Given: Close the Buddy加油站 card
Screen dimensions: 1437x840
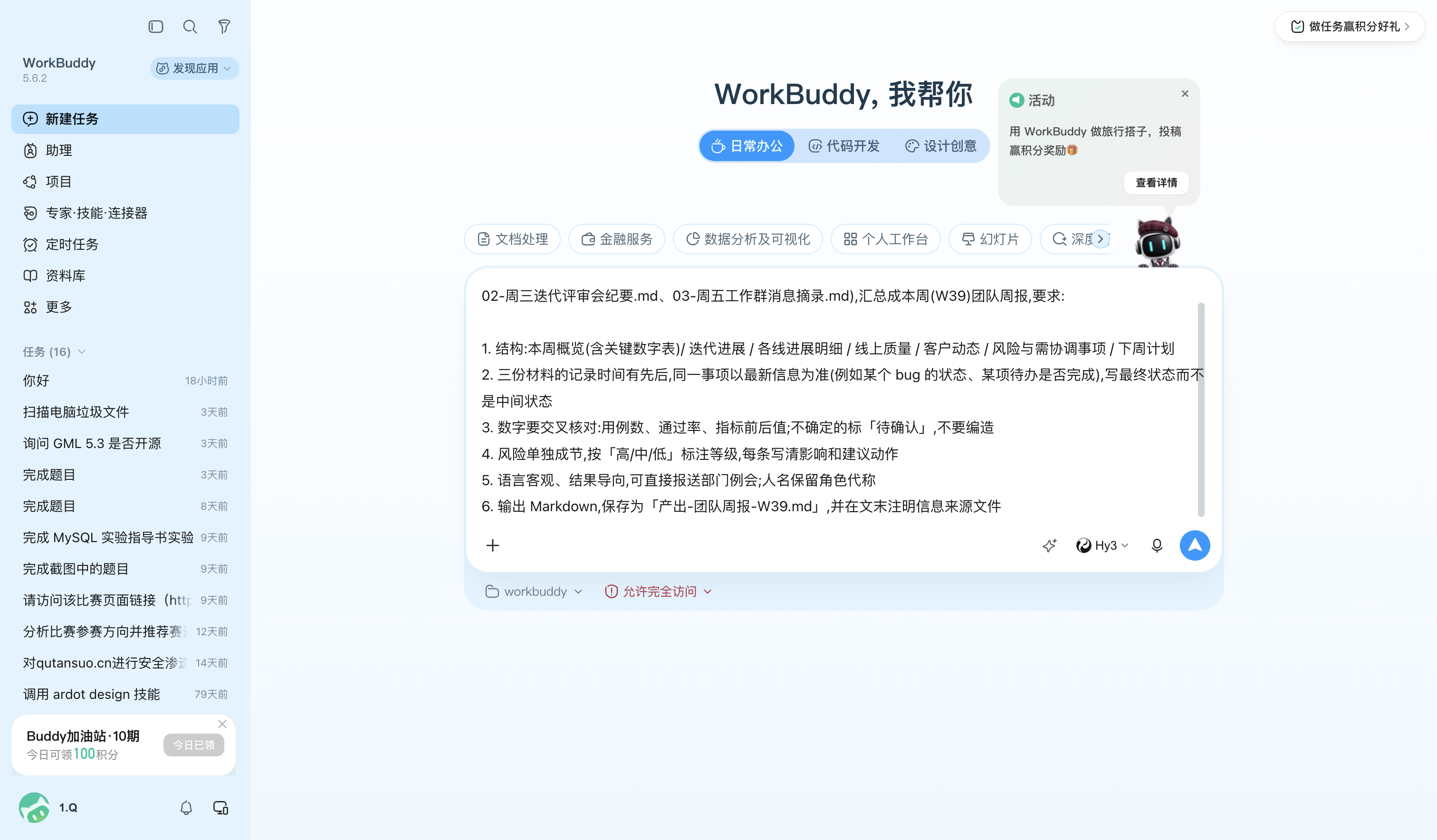Looking at the screenshot, I should (222, 724).
